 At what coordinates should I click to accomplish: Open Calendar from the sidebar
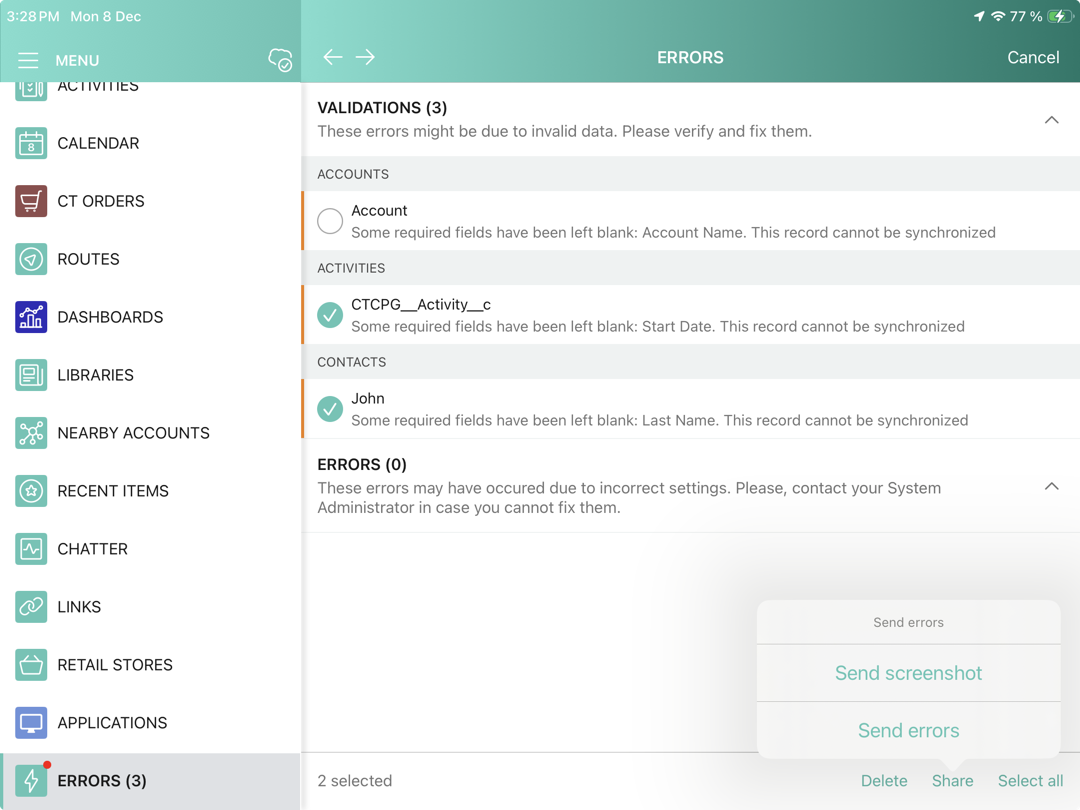click(98, 143)
